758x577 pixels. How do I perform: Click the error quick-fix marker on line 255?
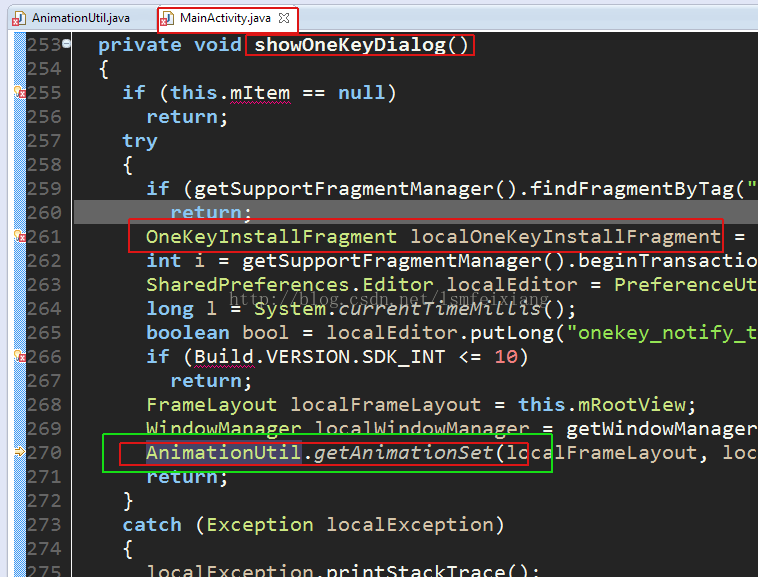[20, 92]
